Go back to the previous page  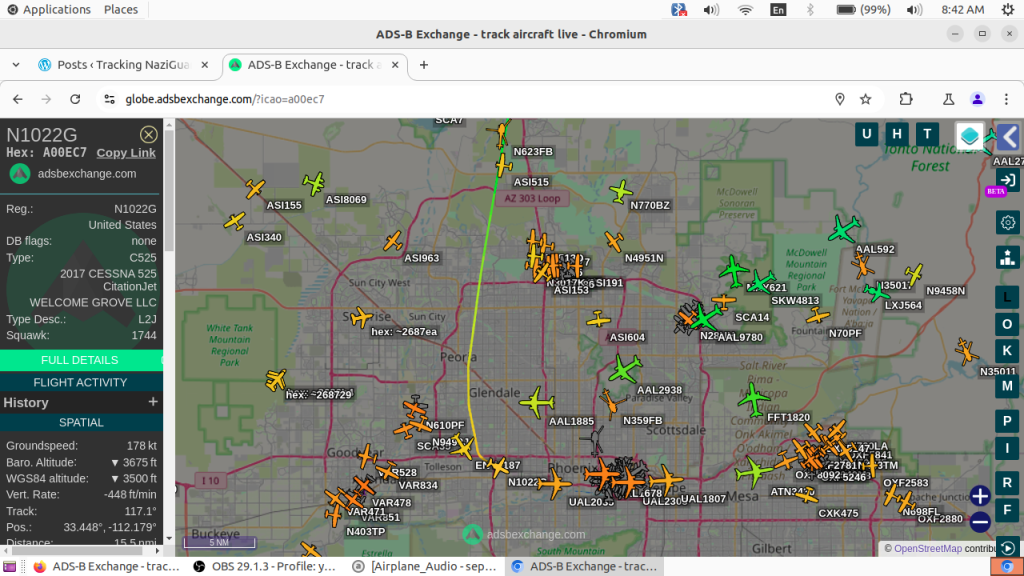[x=18, y=99]
